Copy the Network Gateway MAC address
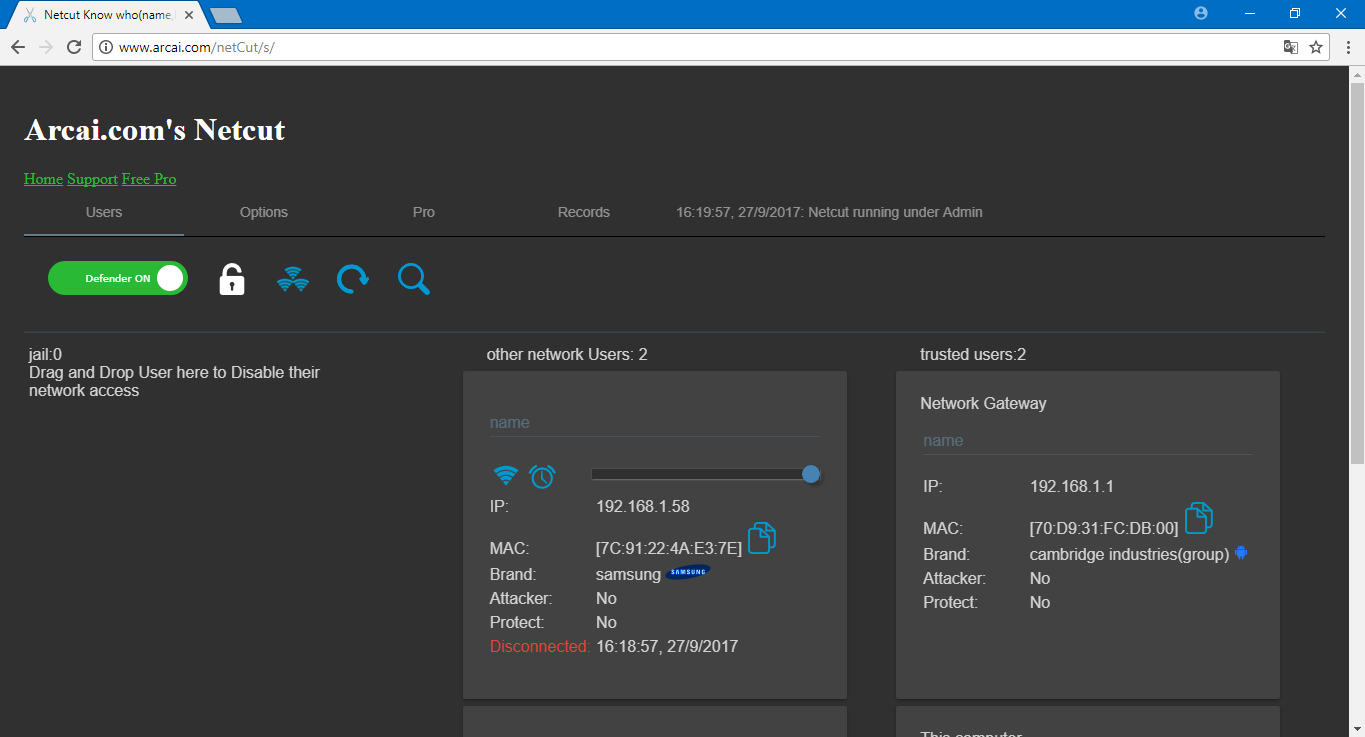Viewport: 1365px width, 737px height. coord(1199,518)
